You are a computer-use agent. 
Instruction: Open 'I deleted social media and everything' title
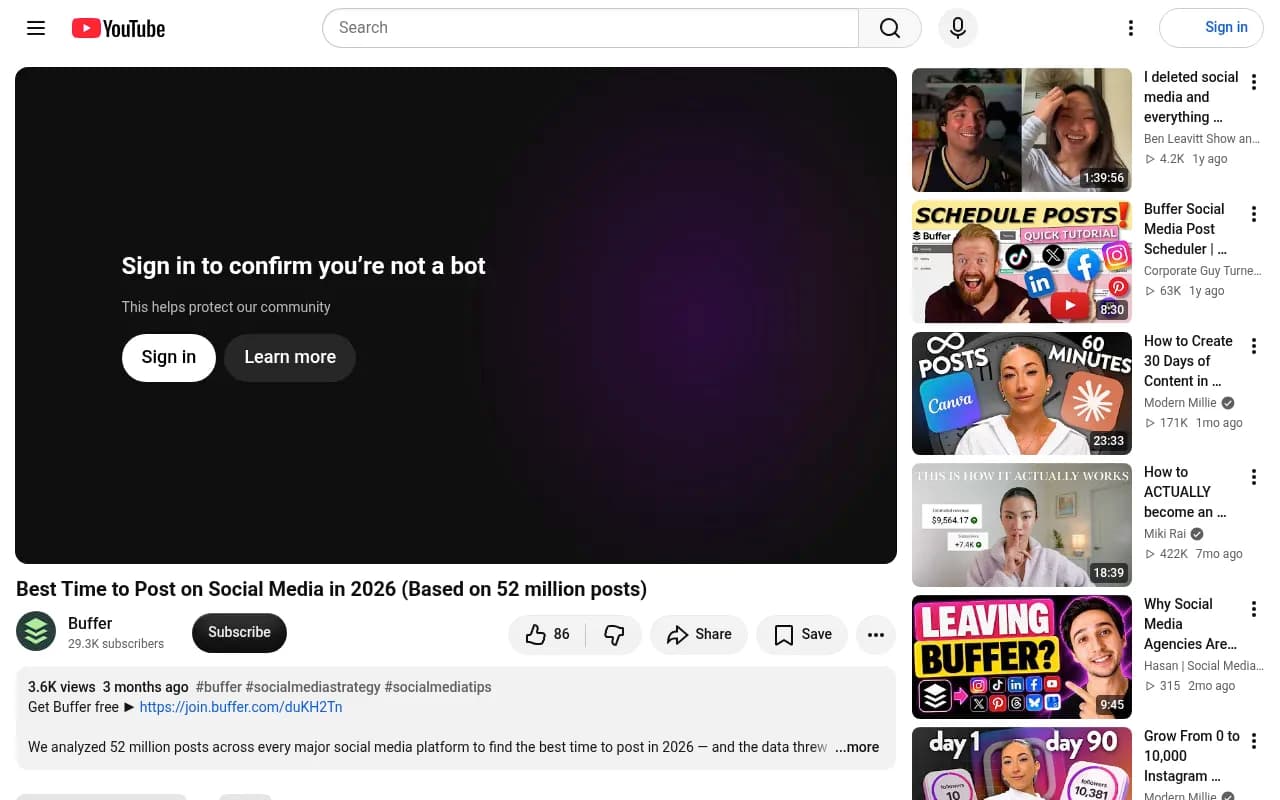pyautogui.click(x=1191, y=97)
